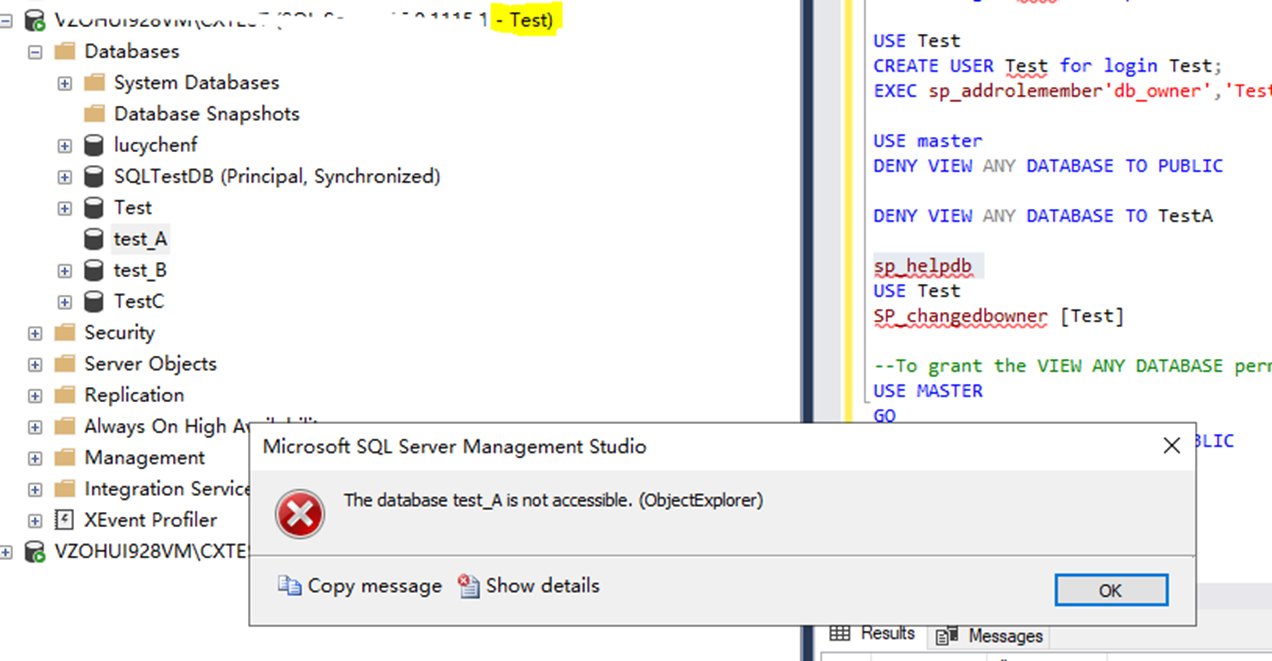The width and height of the screenshot is (1272, 661).
Task: Click the SP_changedbowner text in editor
Action: [960, 316]
